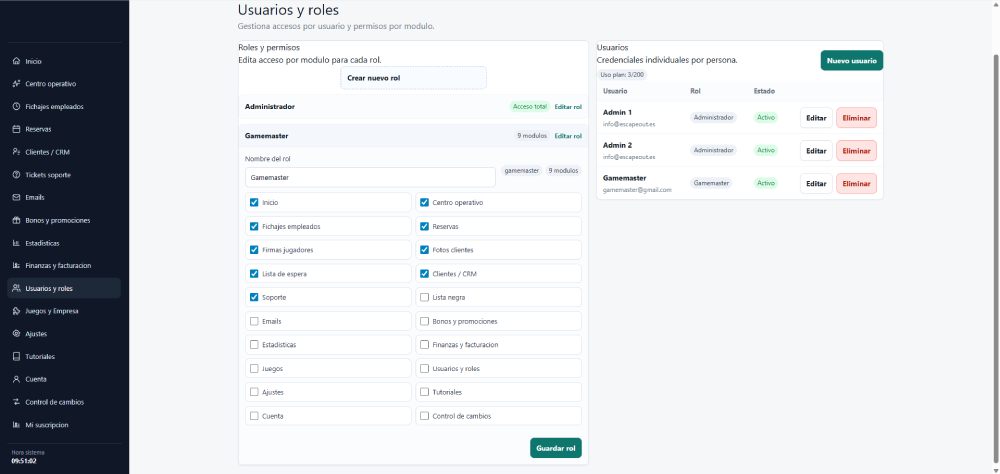
Task: Go to Tickets soporte text in sidebar
Action: pos(48,175)
